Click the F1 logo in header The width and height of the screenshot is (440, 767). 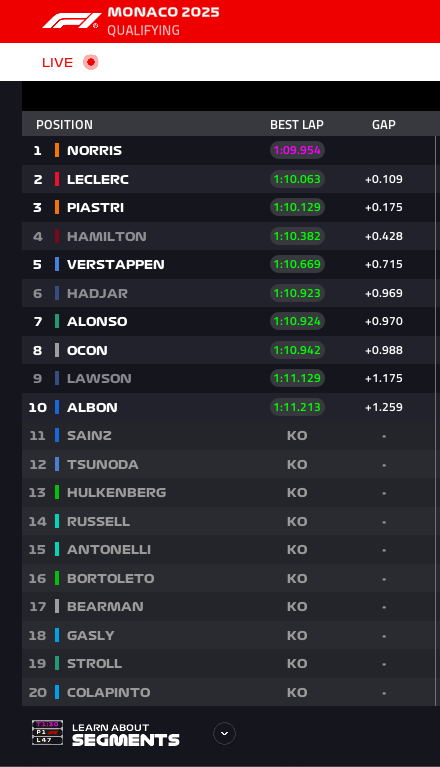coord(70,21)
